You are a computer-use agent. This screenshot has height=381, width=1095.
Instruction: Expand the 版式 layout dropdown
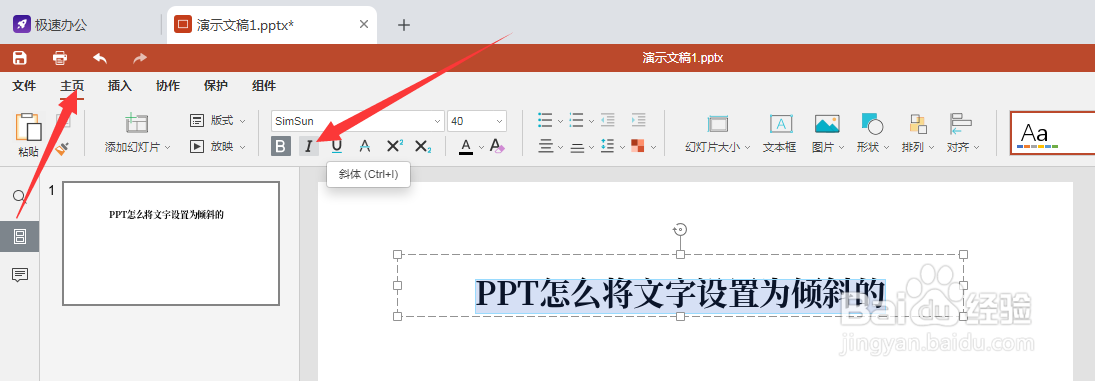pos(242,121)
